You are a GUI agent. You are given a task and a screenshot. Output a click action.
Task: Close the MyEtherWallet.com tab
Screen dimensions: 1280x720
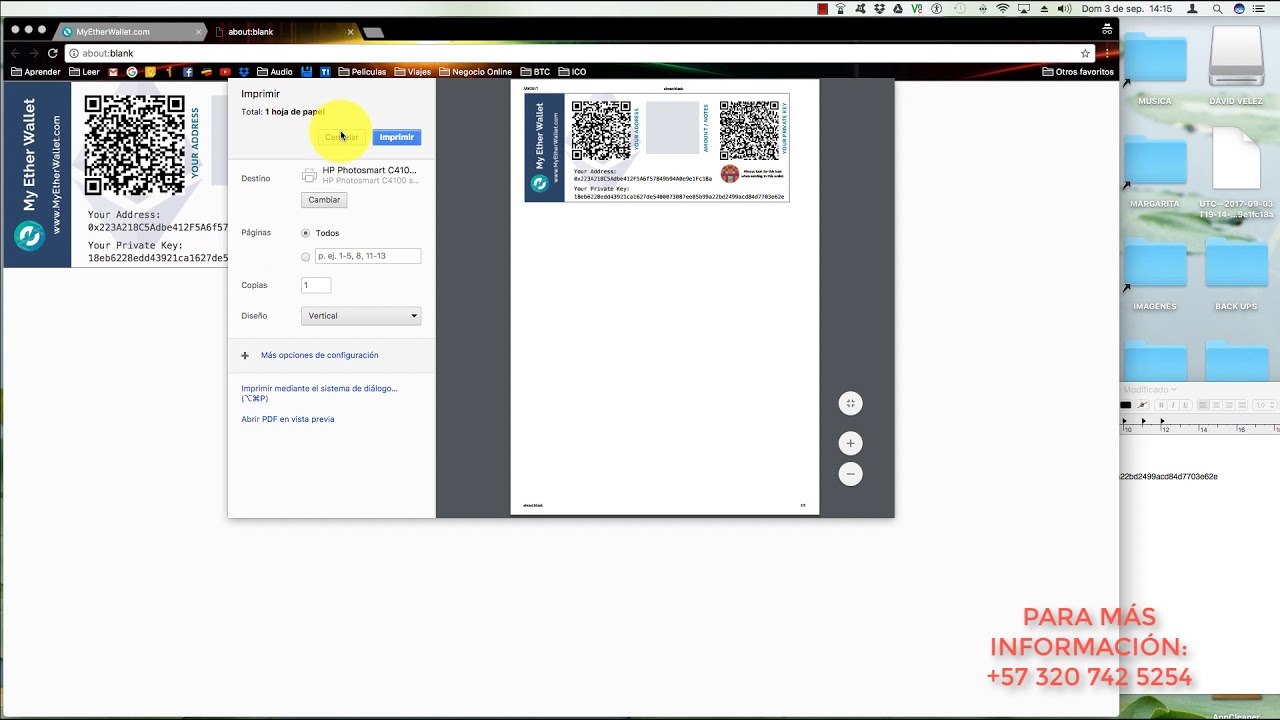tap(199, 32)
